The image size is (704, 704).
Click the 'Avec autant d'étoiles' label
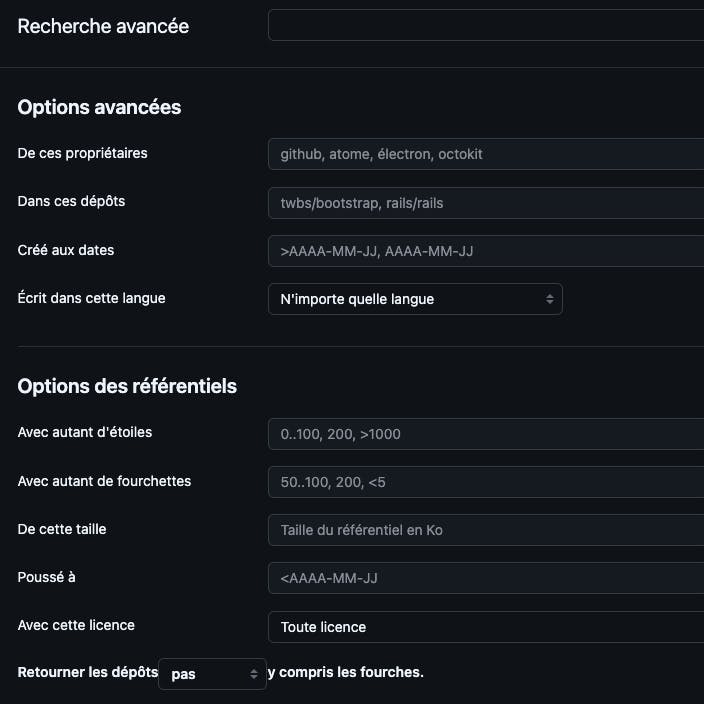tap(85, 432)
